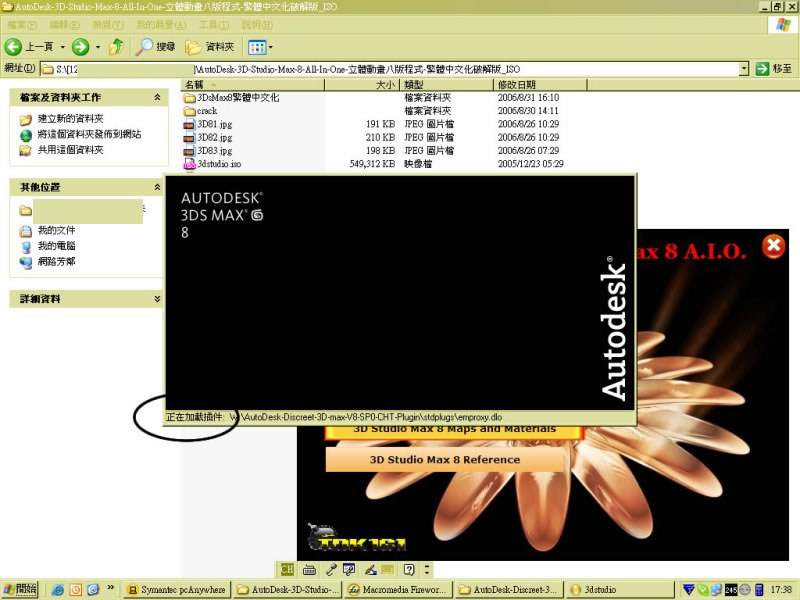800x600 pixels.
Task: Open the 我的最愛(A) menu
Action: [161, 24]
